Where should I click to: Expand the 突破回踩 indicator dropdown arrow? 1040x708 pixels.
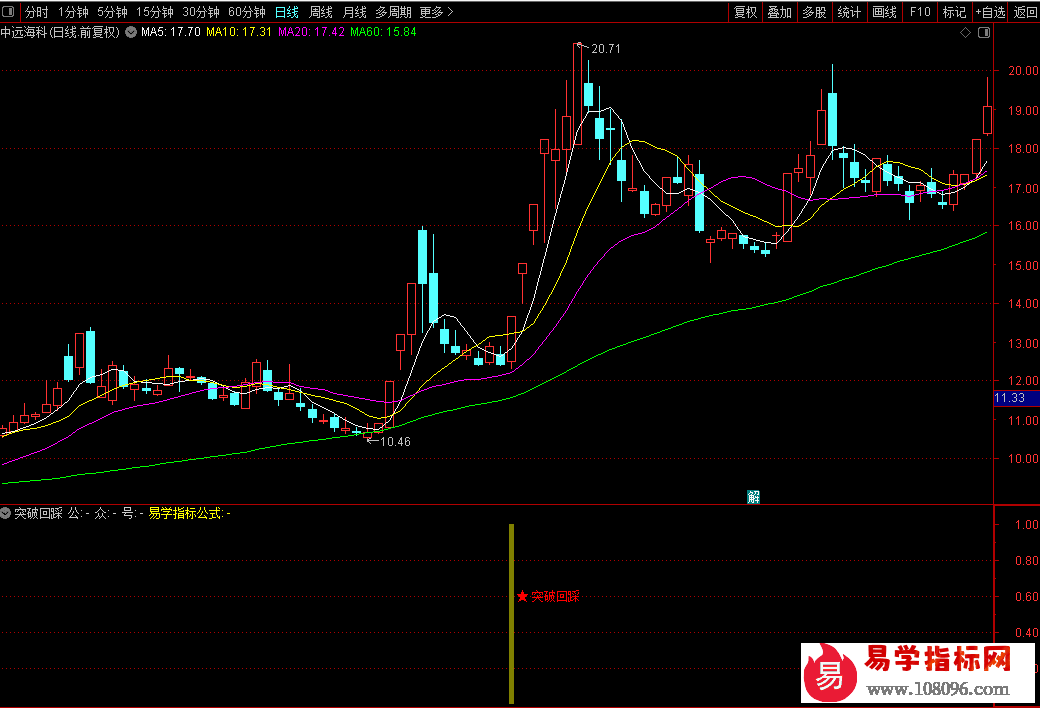[7, 513]
